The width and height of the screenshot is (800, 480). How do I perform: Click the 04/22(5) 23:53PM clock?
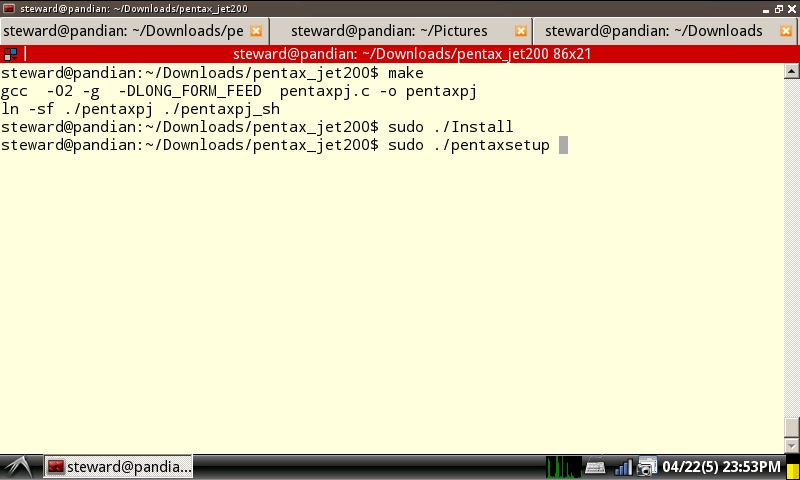[721, 467]
